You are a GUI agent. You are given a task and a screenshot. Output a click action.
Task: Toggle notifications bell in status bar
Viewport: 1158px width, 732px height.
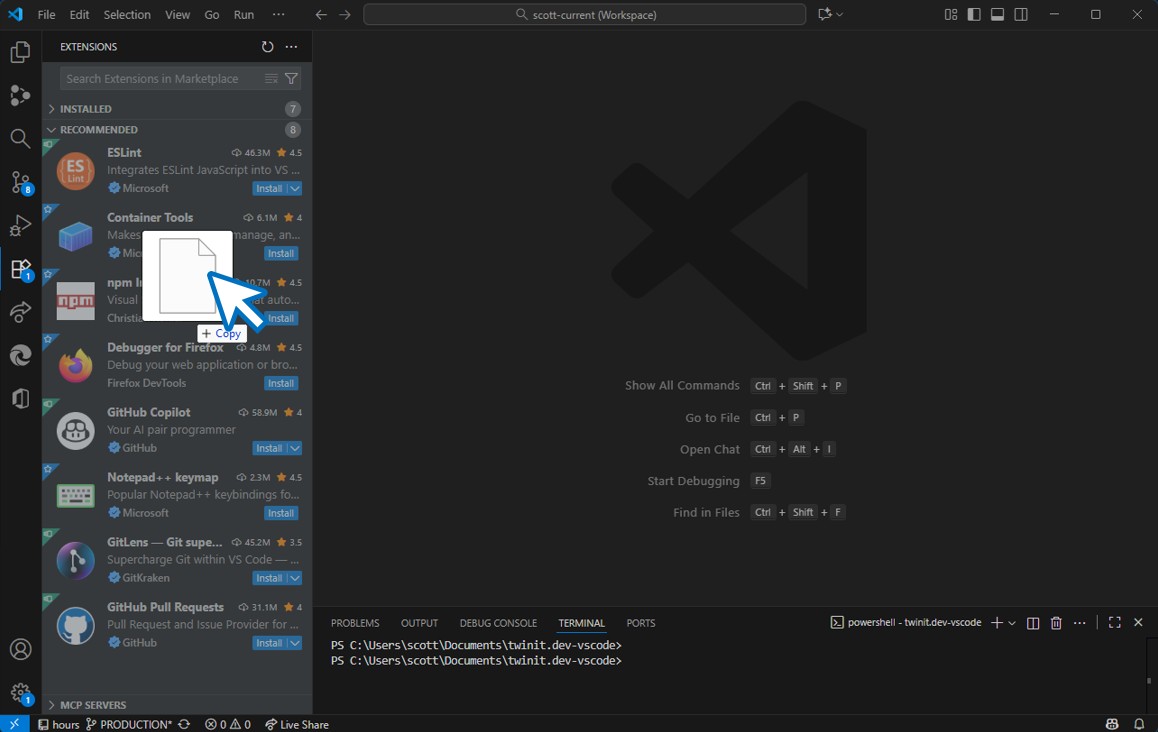(x=1139, y=723)
